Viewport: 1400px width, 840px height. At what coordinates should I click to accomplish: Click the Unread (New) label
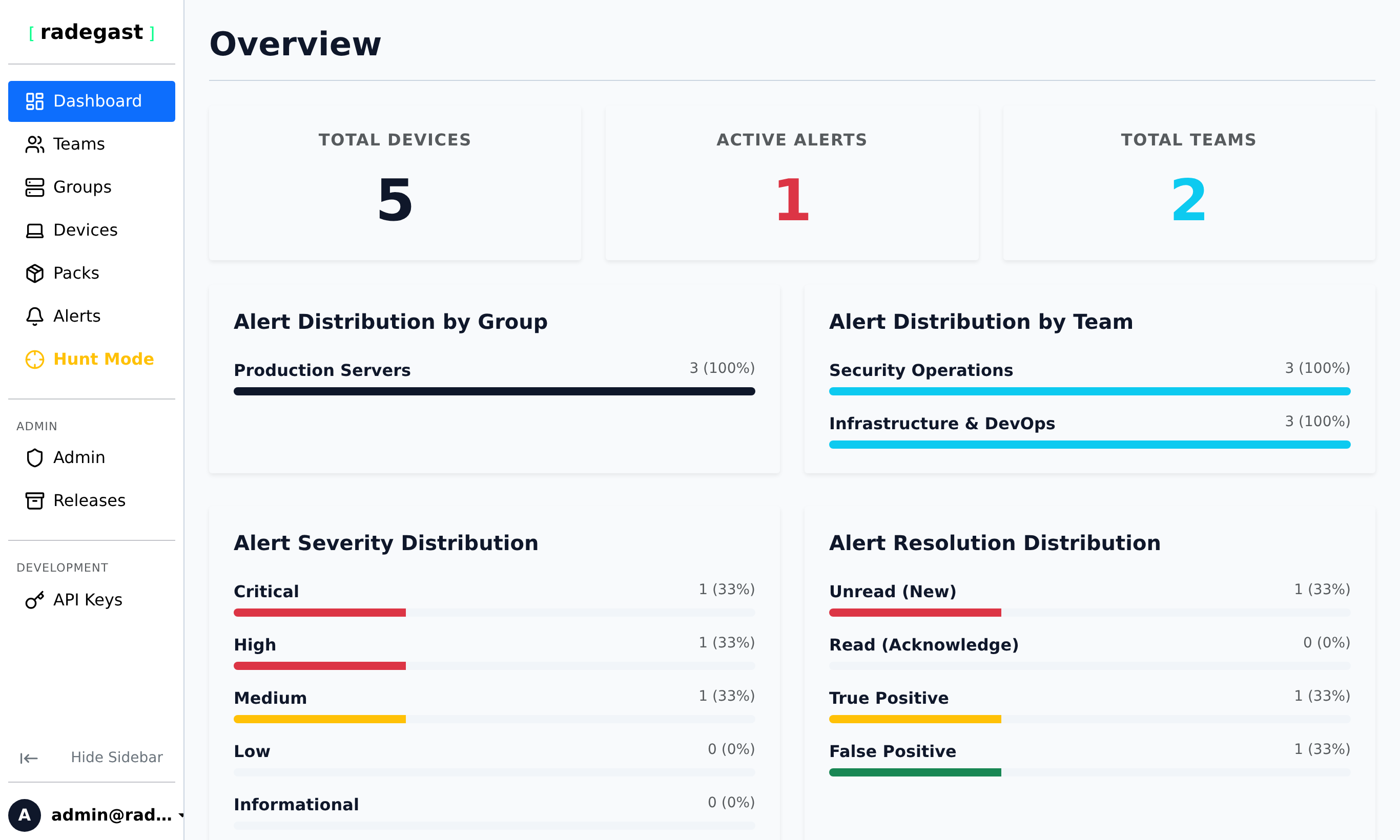pos(893,592)
